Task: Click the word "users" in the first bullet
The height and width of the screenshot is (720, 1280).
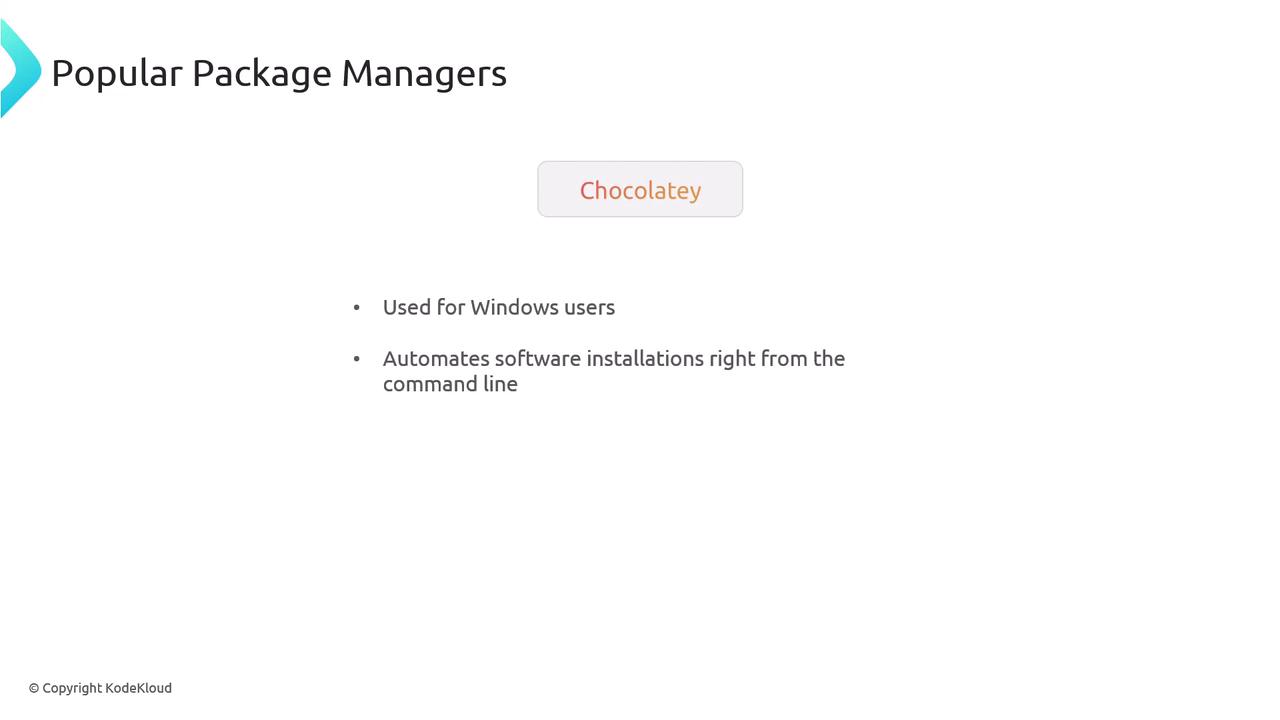Action: coord(589,307)
